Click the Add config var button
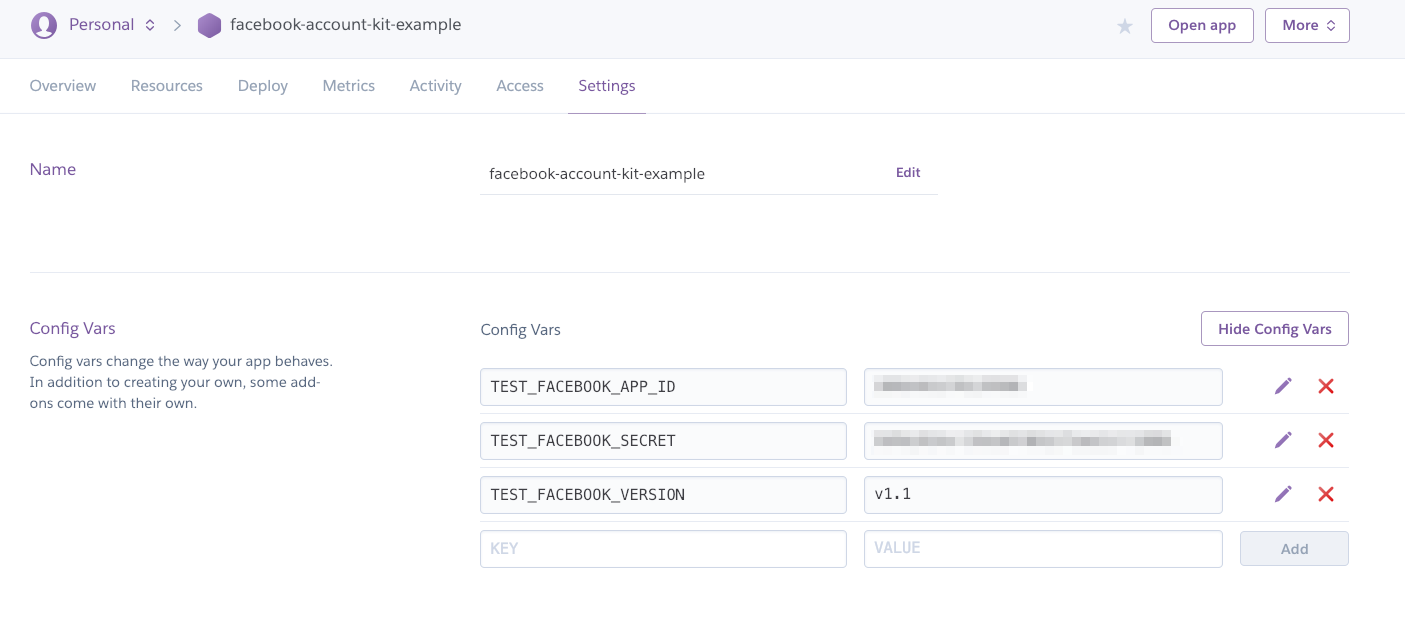The height and width of the screenshot is (619, 1405). (1294, 549)
